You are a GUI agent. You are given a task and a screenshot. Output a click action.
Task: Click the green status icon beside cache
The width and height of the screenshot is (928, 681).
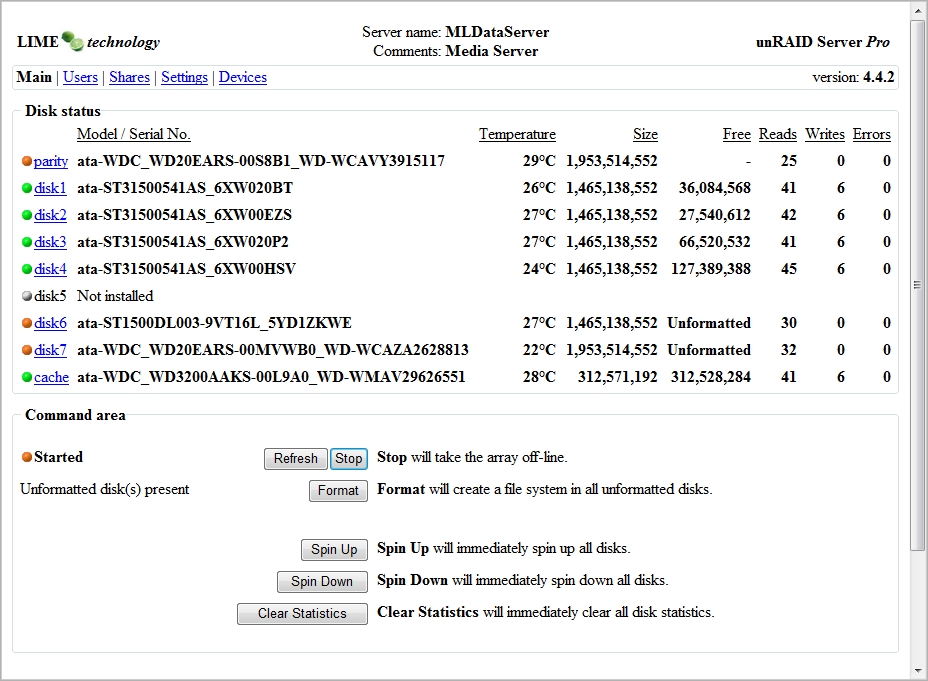click(x=27, y=377)
